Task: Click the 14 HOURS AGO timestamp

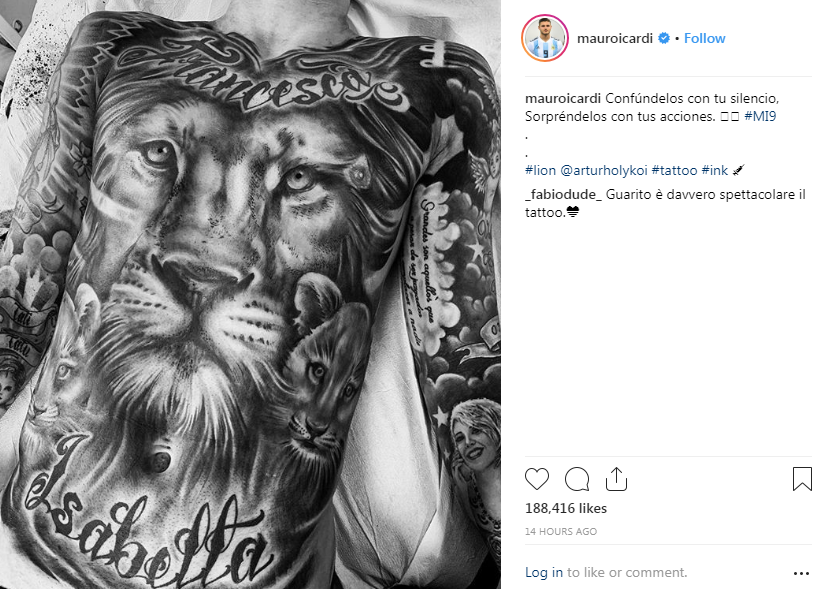Action: tap(561, 531)
